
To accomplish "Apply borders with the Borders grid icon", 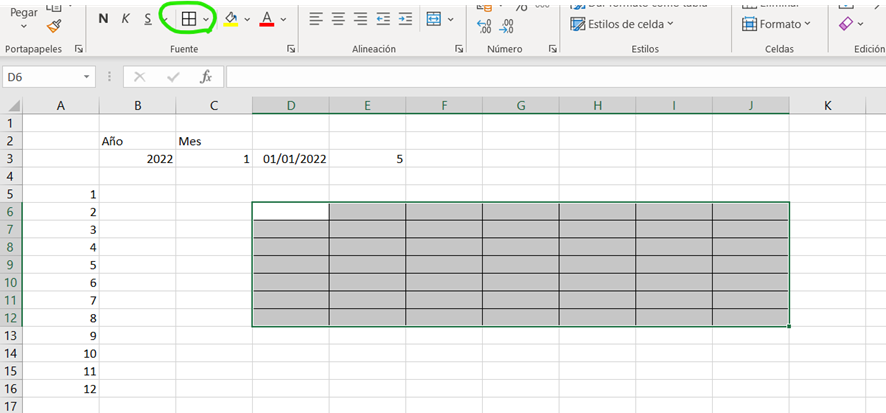I will click(x=189, y=19).
